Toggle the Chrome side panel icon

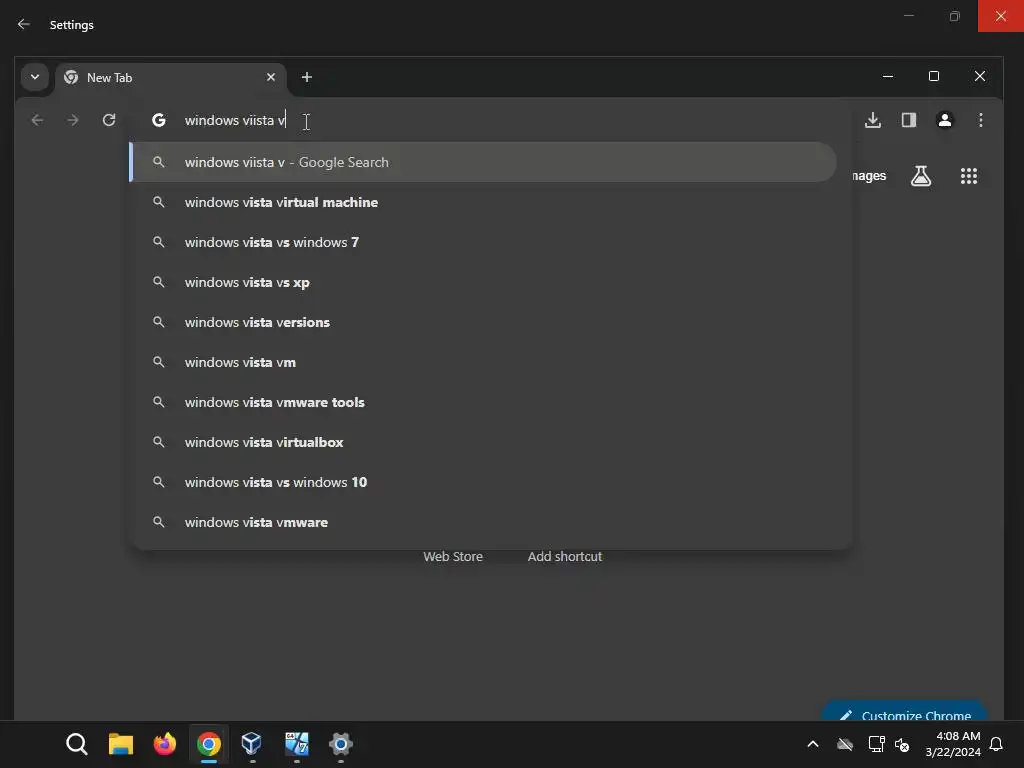(908, 120)
